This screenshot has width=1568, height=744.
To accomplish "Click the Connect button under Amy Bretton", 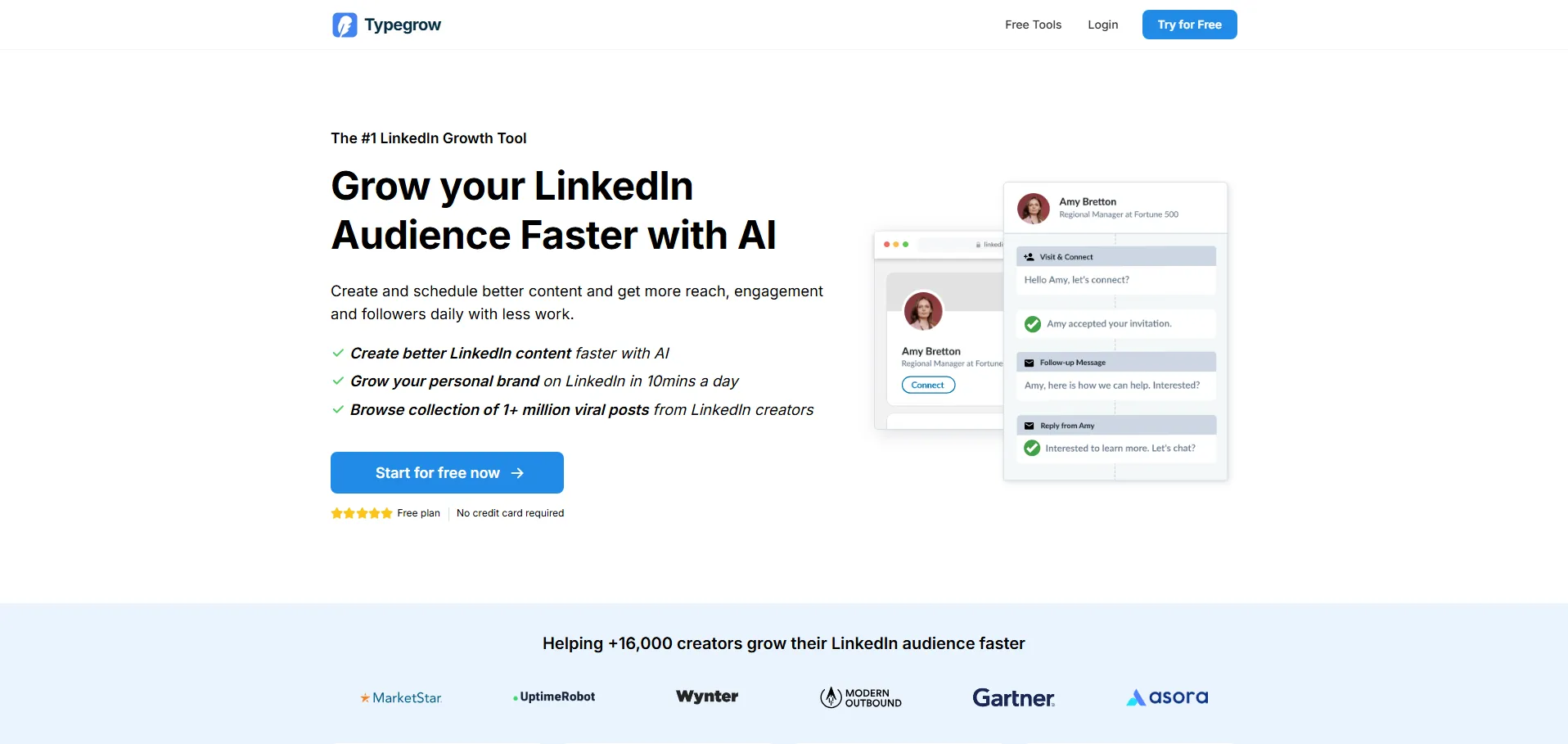I will coord(928,385).
